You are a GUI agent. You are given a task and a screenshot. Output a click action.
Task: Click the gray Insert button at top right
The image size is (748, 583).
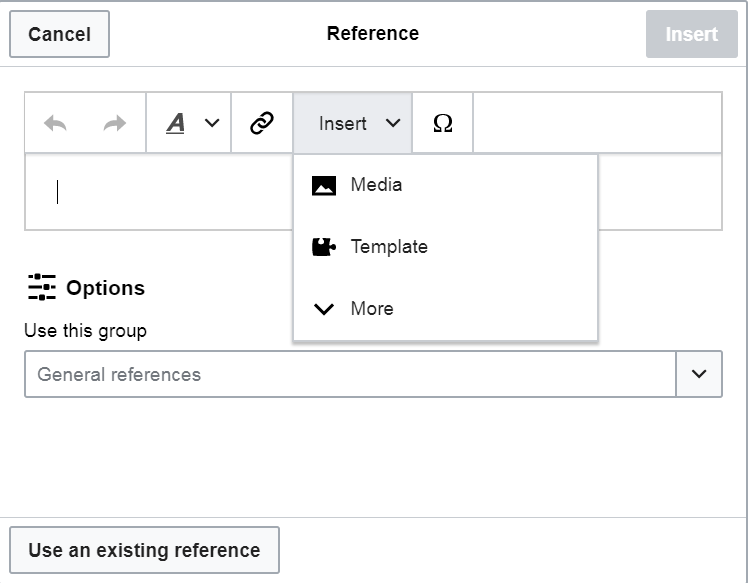[x=691, y=34]
